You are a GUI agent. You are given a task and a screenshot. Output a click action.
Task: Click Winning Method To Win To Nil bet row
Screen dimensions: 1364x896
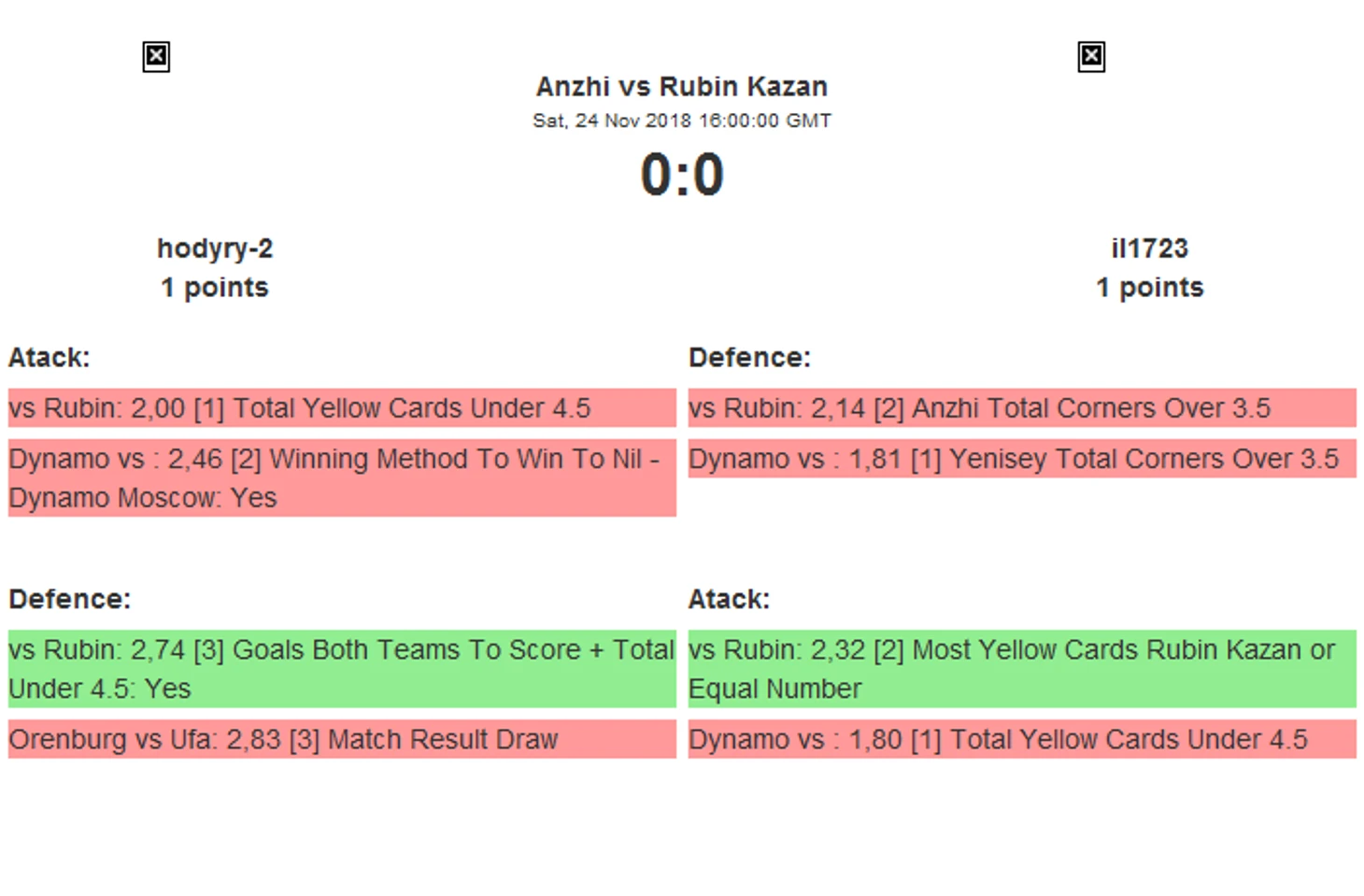tap(342, 478)
